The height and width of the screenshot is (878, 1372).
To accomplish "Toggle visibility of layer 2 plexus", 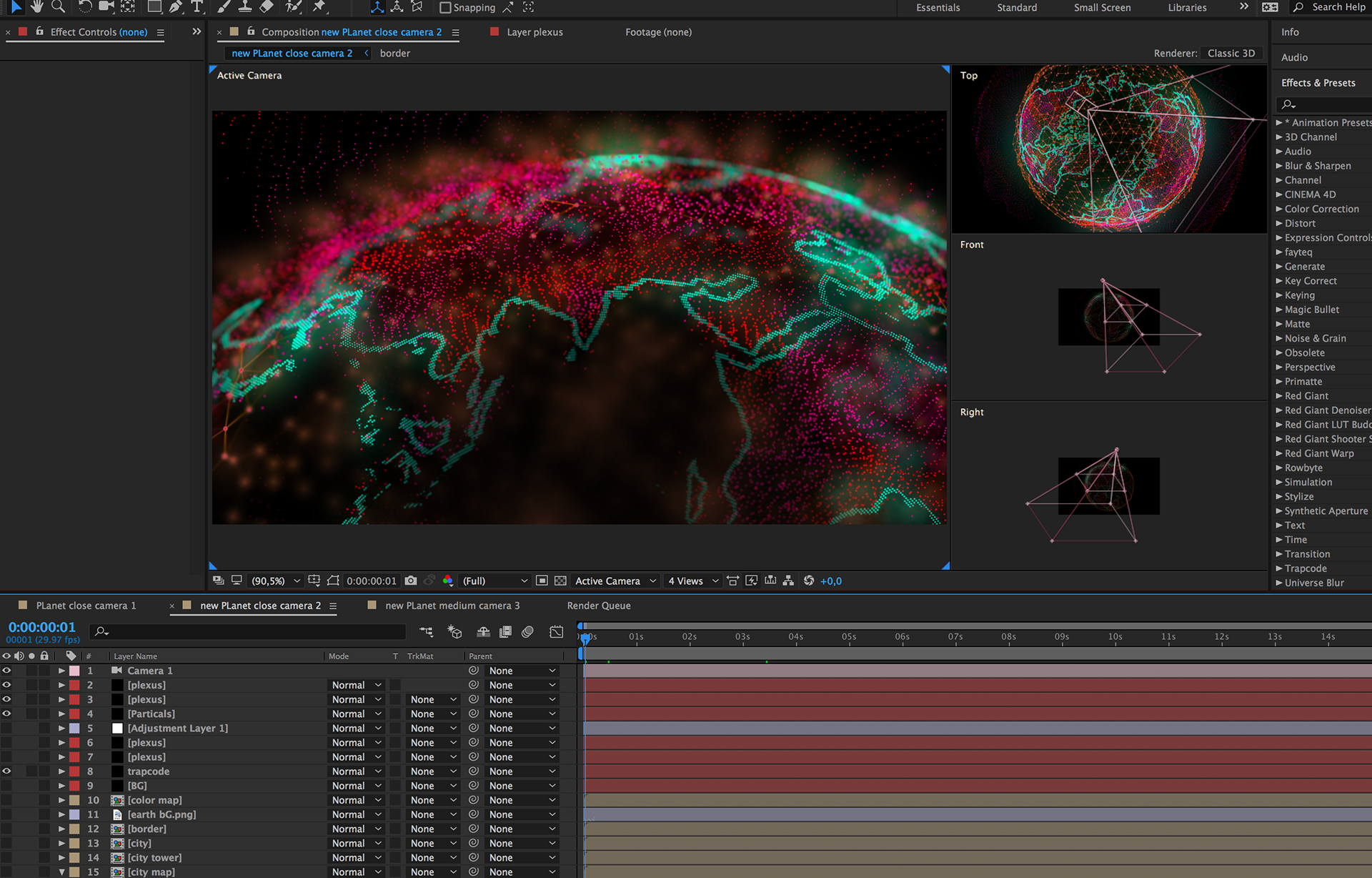I will 6,685.
